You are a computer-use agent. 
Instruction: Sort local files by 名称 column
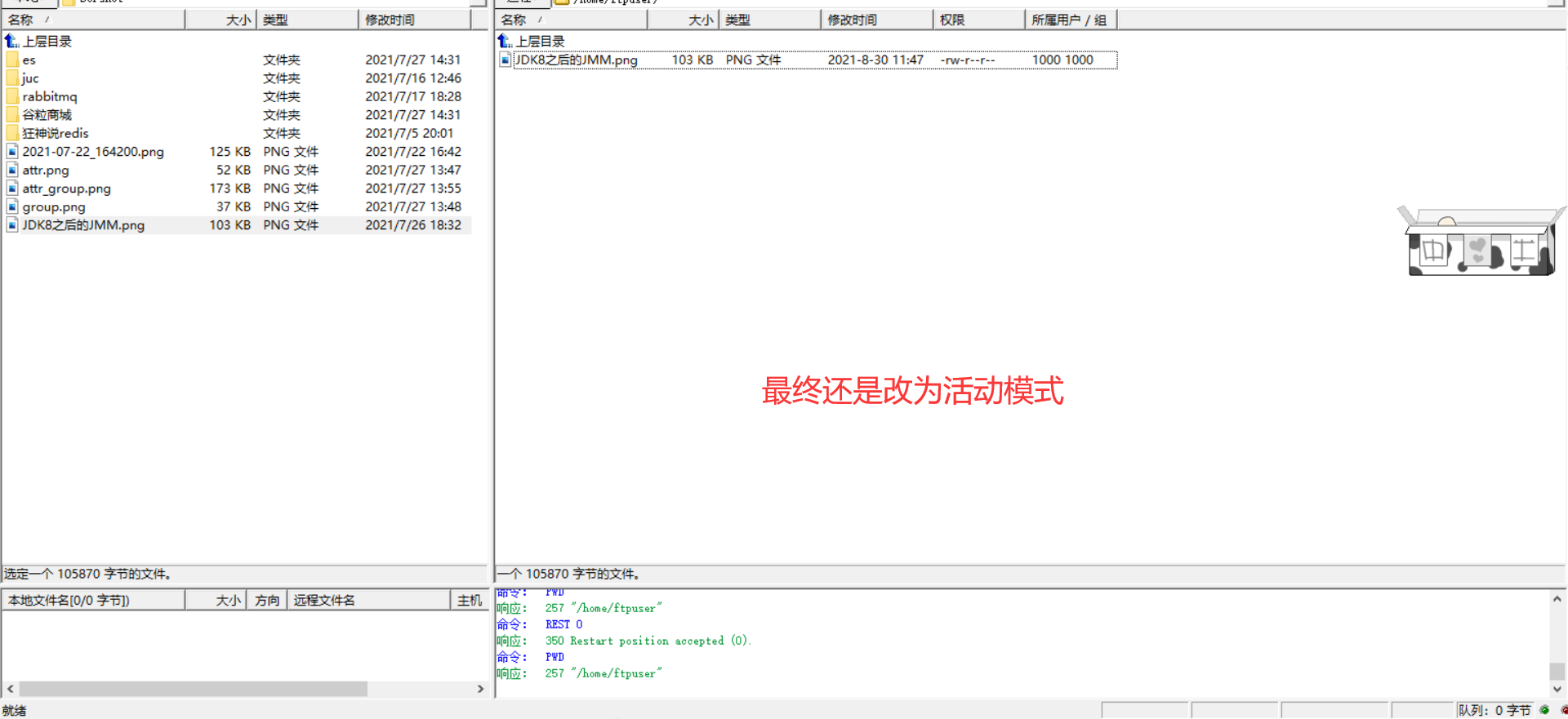(x=93, y=20)
